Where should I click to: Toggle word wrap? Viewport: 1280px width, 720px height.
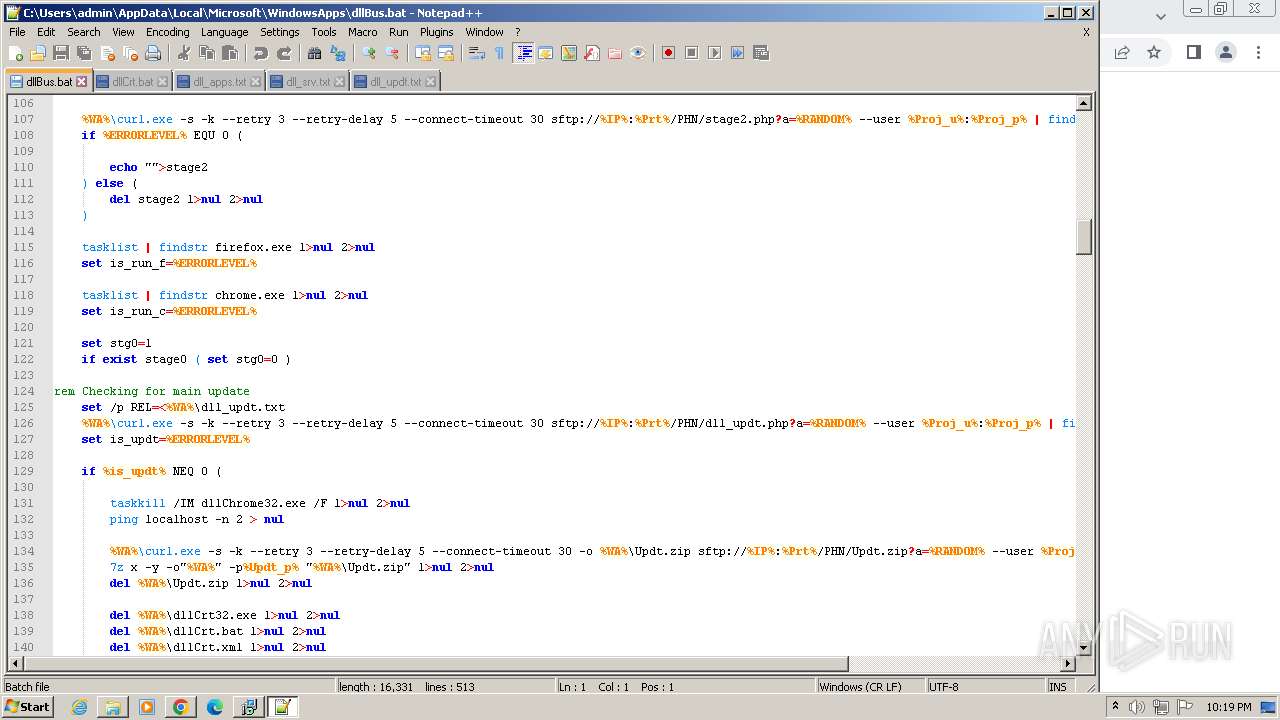pyautogui.click(x=477, y=53)
